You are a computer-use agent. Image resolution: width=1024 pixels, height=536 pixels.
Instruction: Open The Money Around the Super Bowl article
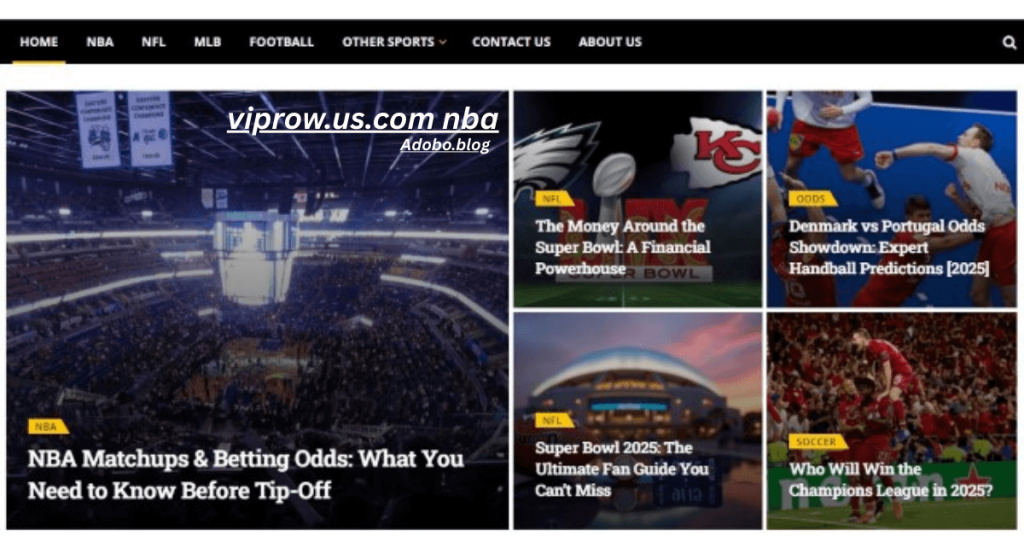point(623,247)
